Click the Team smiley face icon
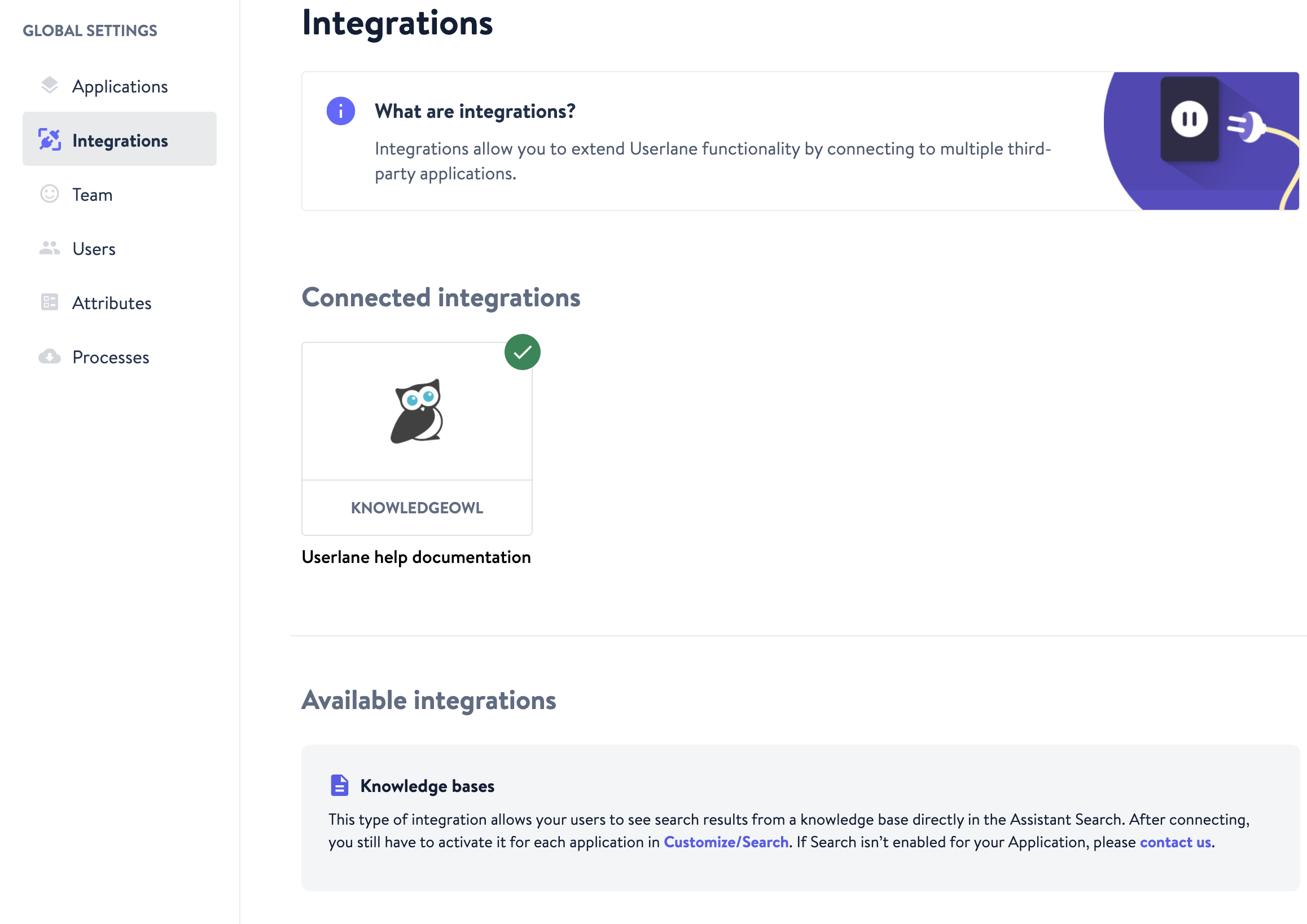Image resolution: width=1307 pixels, height=924 pixels. [50, 194]
